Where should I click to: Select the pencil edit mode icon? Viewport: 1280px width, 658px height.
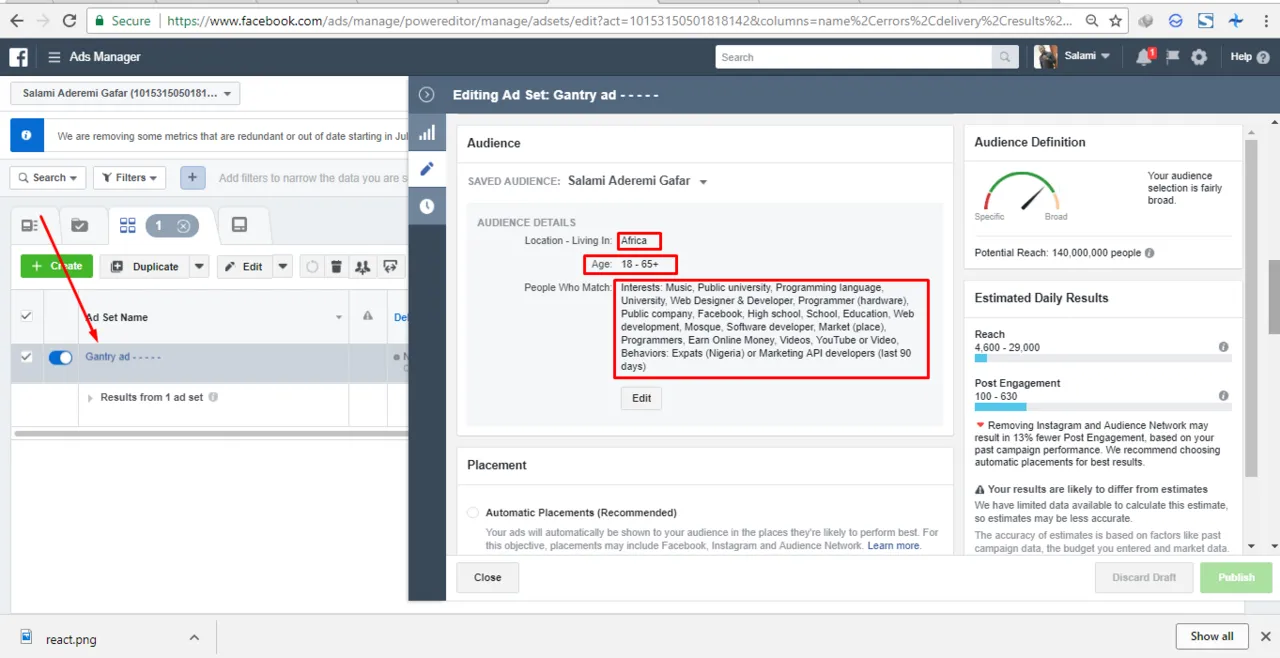tap(427, 169)
